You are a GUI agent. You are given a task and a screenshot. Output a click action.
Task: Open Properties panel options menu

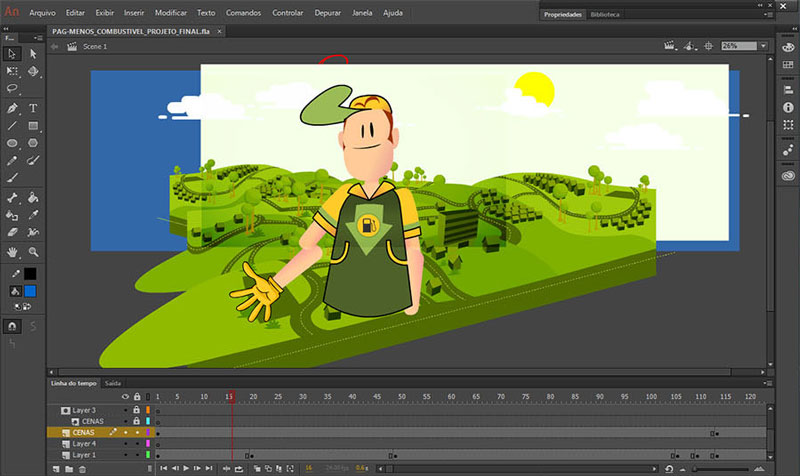pos(769,15)
